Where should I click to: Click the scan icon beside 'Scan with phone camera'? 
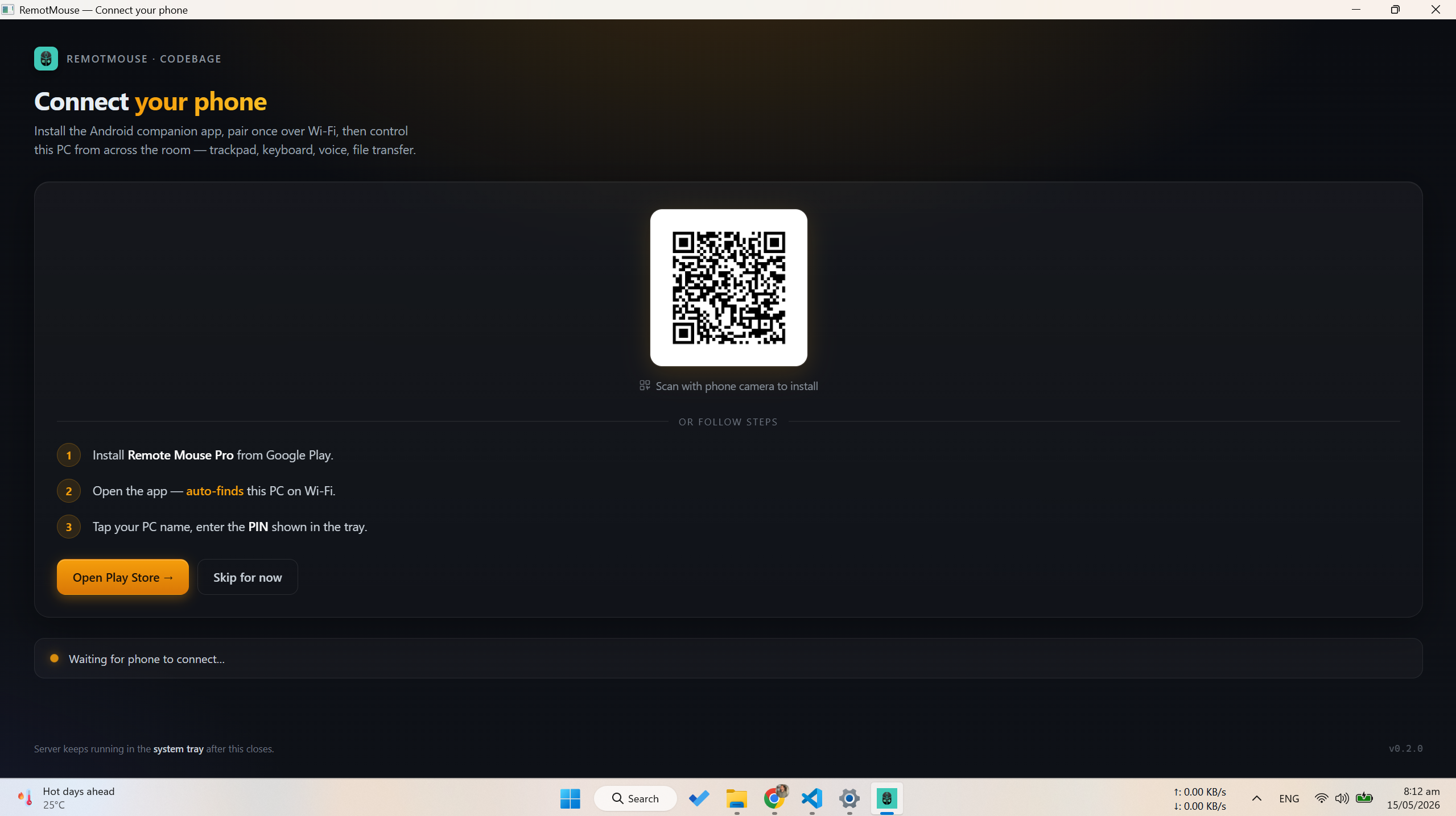(644, 386)
